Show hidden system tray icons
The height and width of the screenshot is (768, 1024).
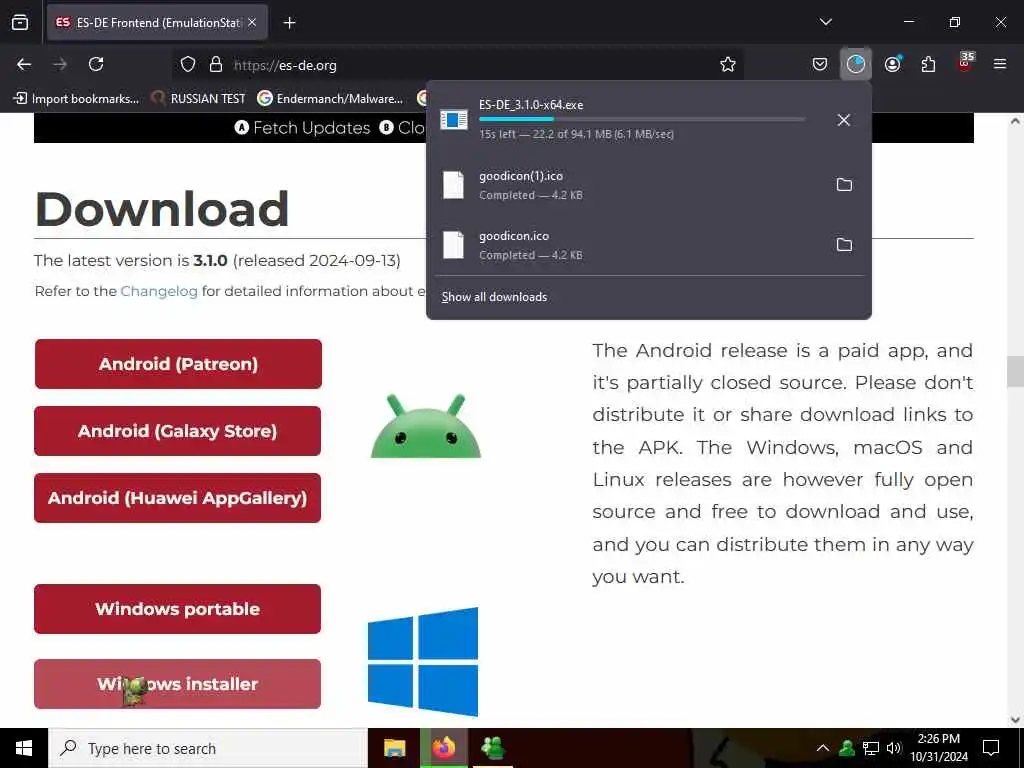coord(823,748)
